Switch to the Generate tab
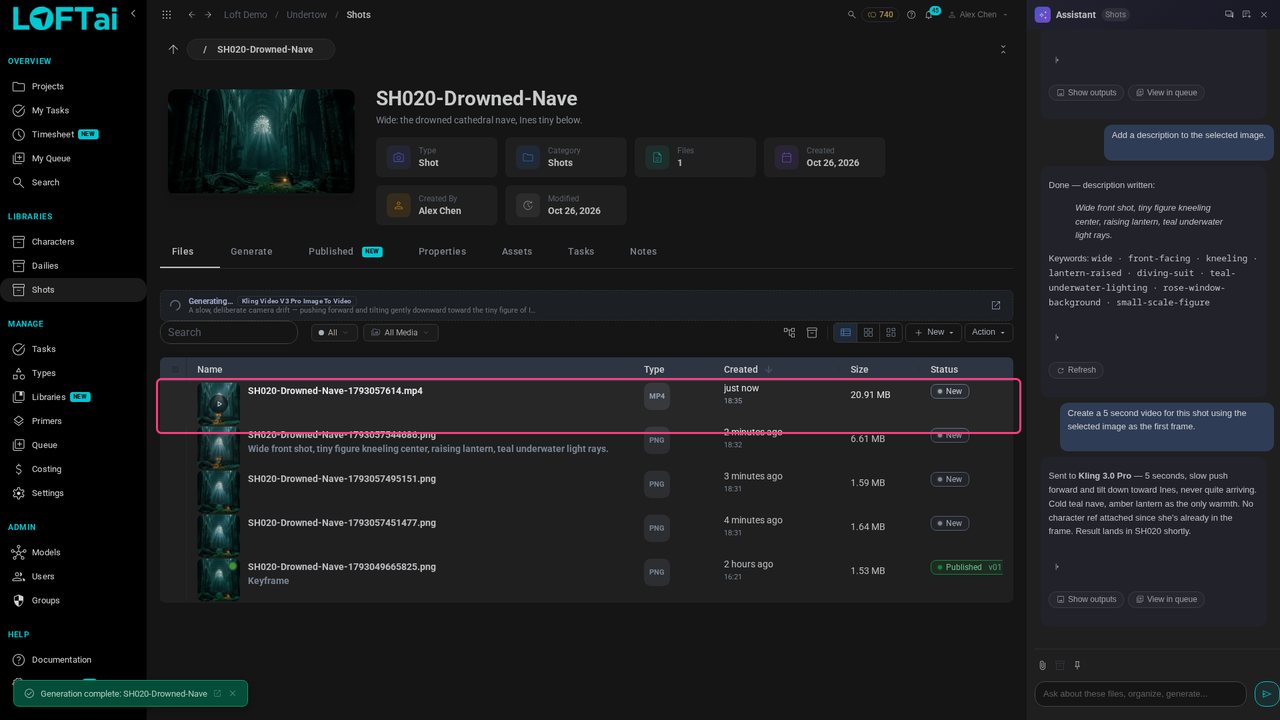1280x720 pixels. [x=251, y=251]
